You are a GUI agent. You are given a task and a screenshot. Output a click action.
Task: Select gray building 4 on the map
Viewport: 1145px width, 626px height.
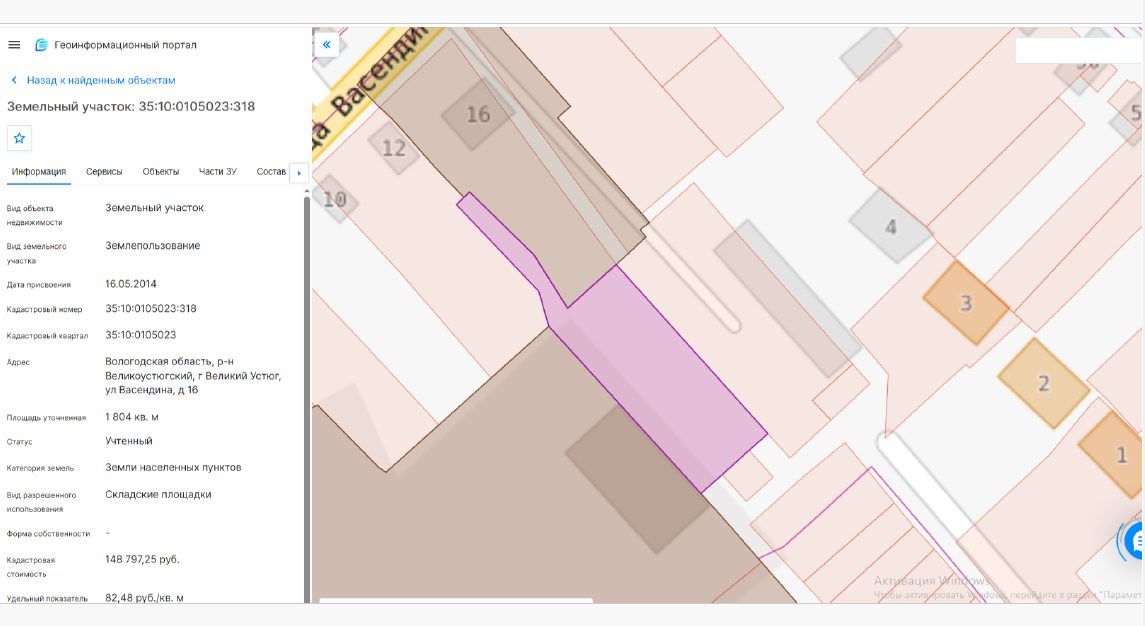tap(890, 226)
